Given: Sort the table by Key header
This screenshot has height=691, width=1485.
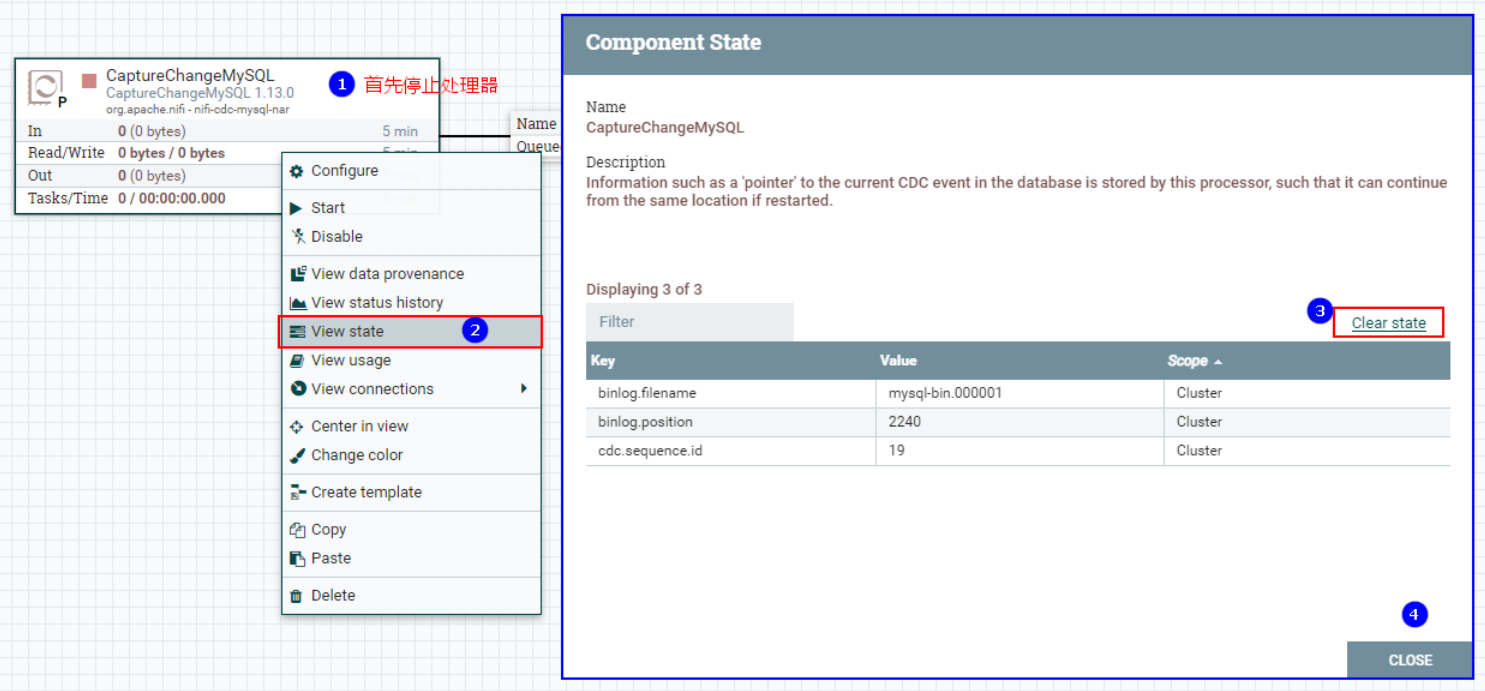Looking at the screenshot, I should click(x=602, y=361).
